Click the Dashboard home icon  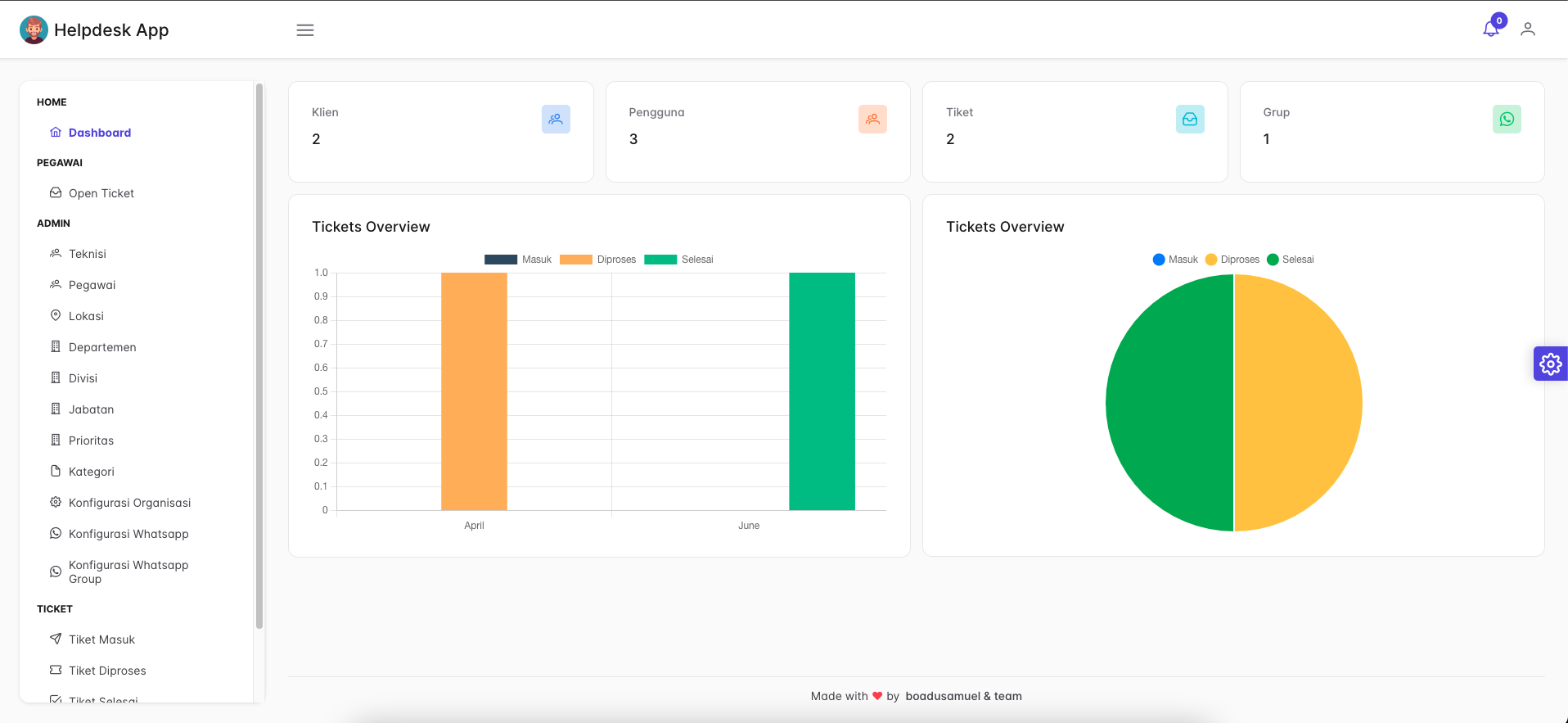[x=56, y=132]
